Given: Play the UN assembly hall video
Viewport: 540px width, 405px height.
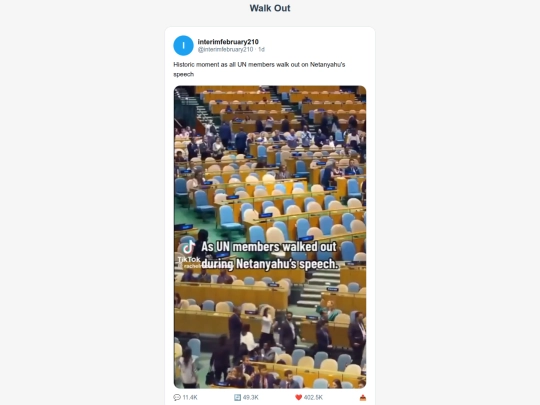Looking at the screenshot, I should [x=270, y=237].
